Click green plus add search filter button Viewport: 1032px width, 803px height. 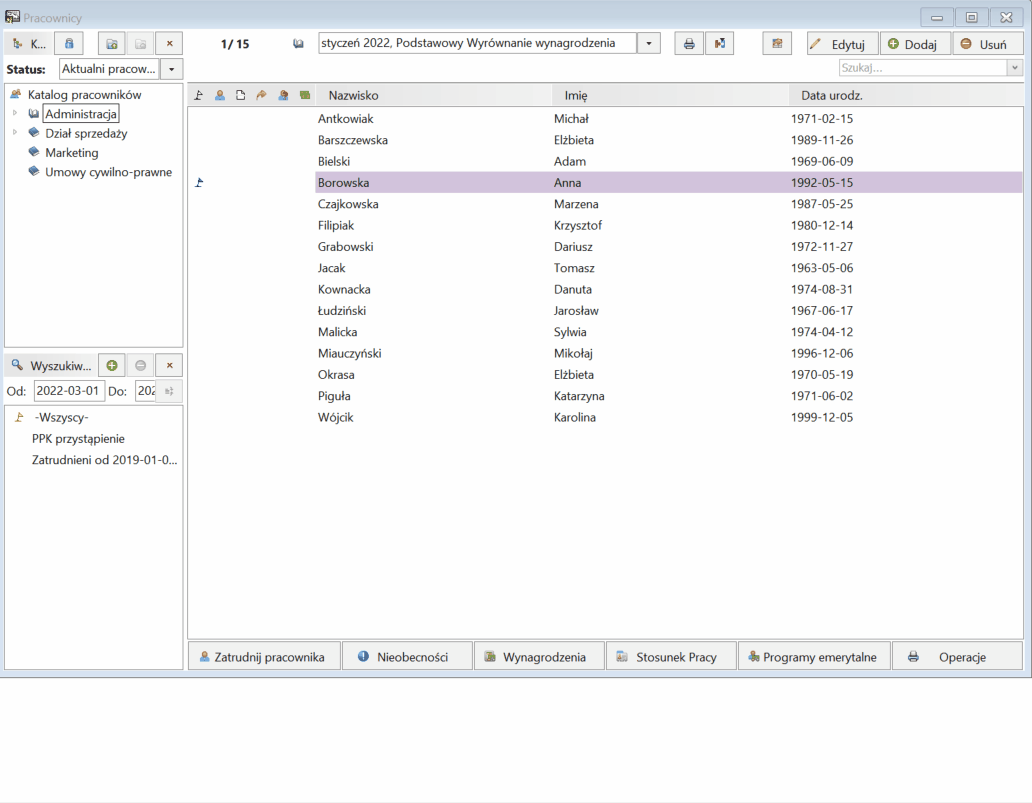pos(112,365)
